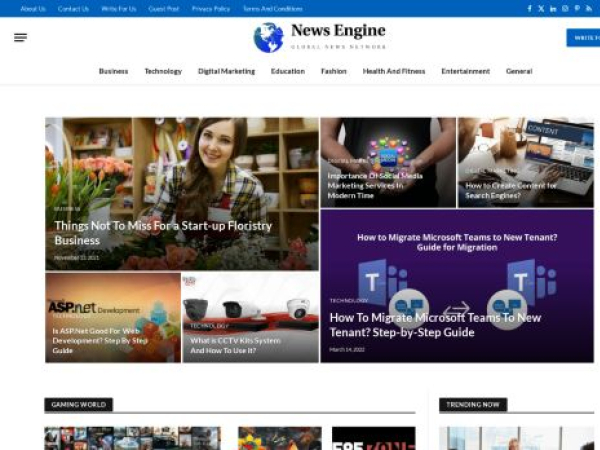Open the CCTV Kits System article
The height and width of the screenshot is (450, 600).
point(235,346)
